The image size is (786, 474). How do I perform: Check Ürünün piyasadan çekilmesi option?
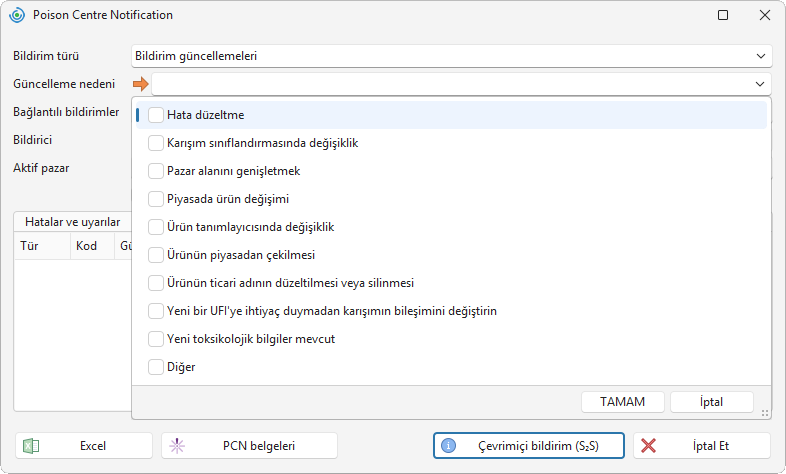point(155,255)
